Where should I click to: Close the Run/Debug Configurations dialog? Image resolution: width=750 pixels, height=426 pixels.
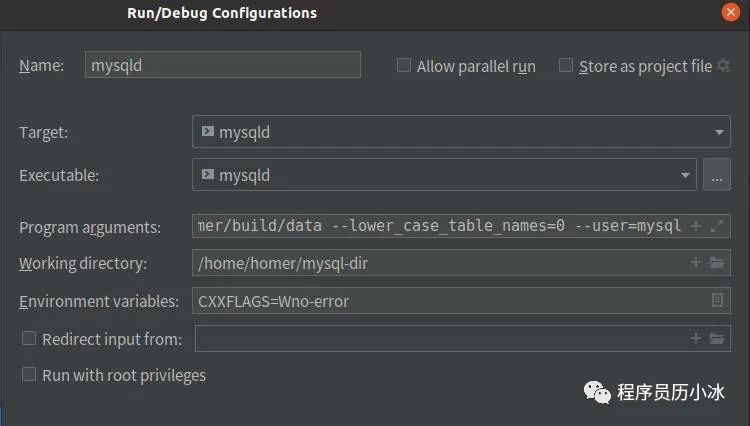click(731, 12)
